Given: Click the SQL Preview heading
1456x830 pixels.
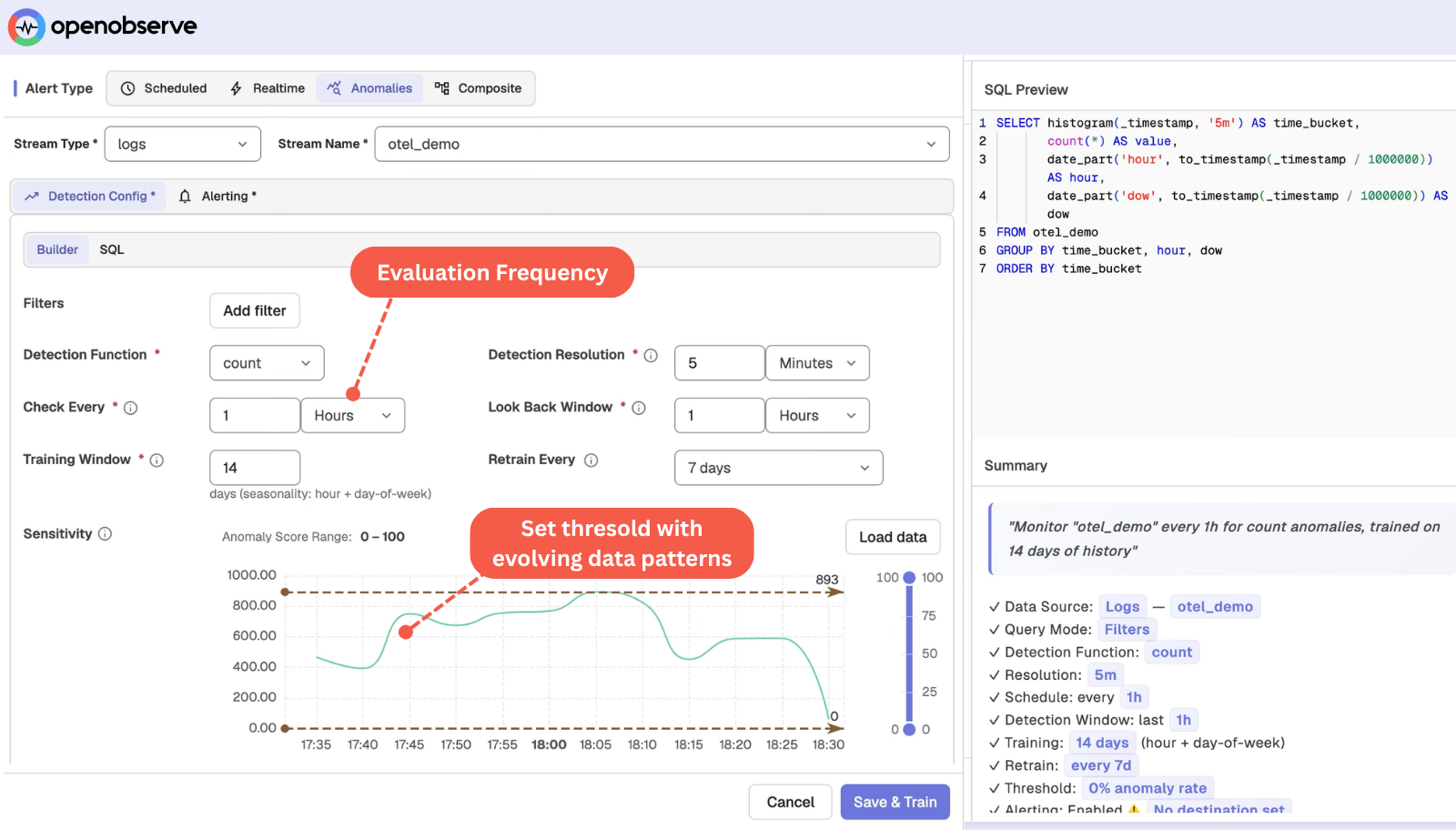Looking at the screenshot, I should click(1026, 90).
